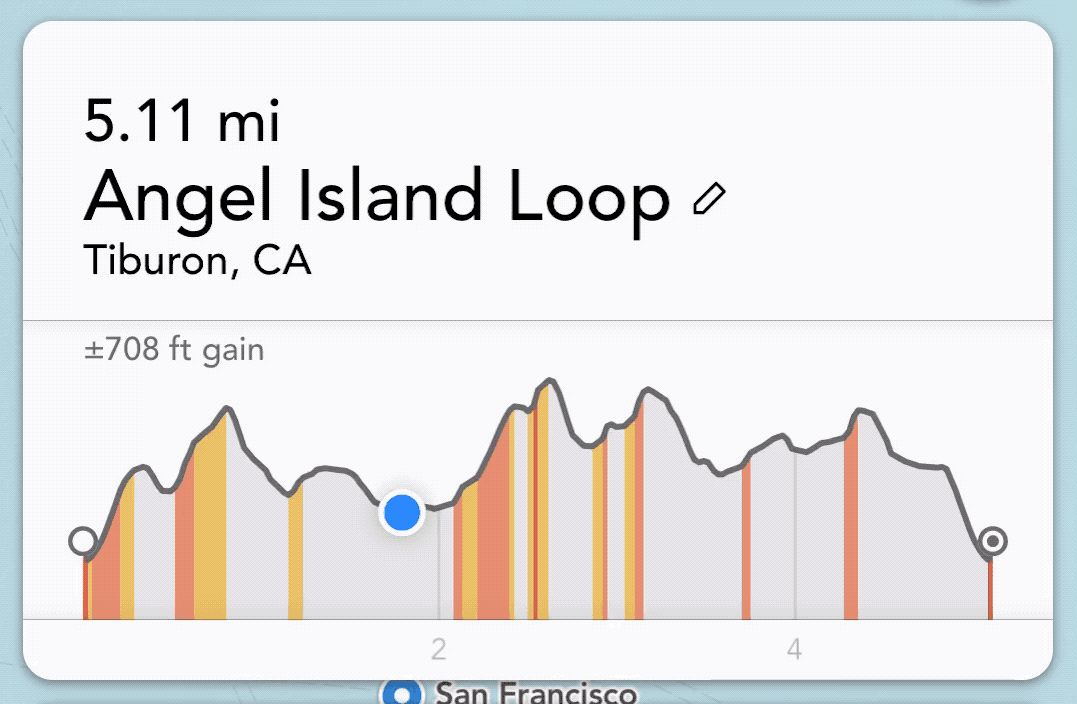Click the mile 4 axis label
Screen dimensions: 1077x704
coord(795,648)
